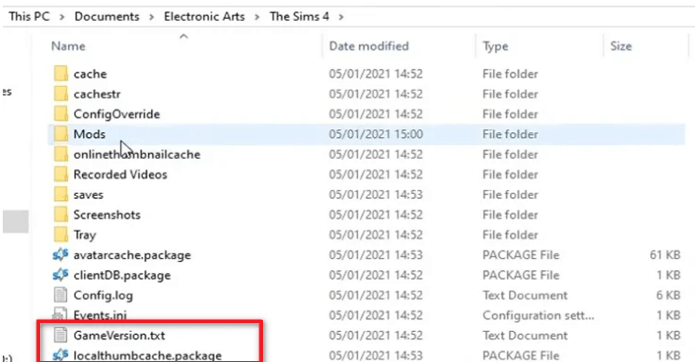This screenshot has width=695, height=362.
Task: Click the ConfigOverride folder icon
Action: (x=61, y=114)
